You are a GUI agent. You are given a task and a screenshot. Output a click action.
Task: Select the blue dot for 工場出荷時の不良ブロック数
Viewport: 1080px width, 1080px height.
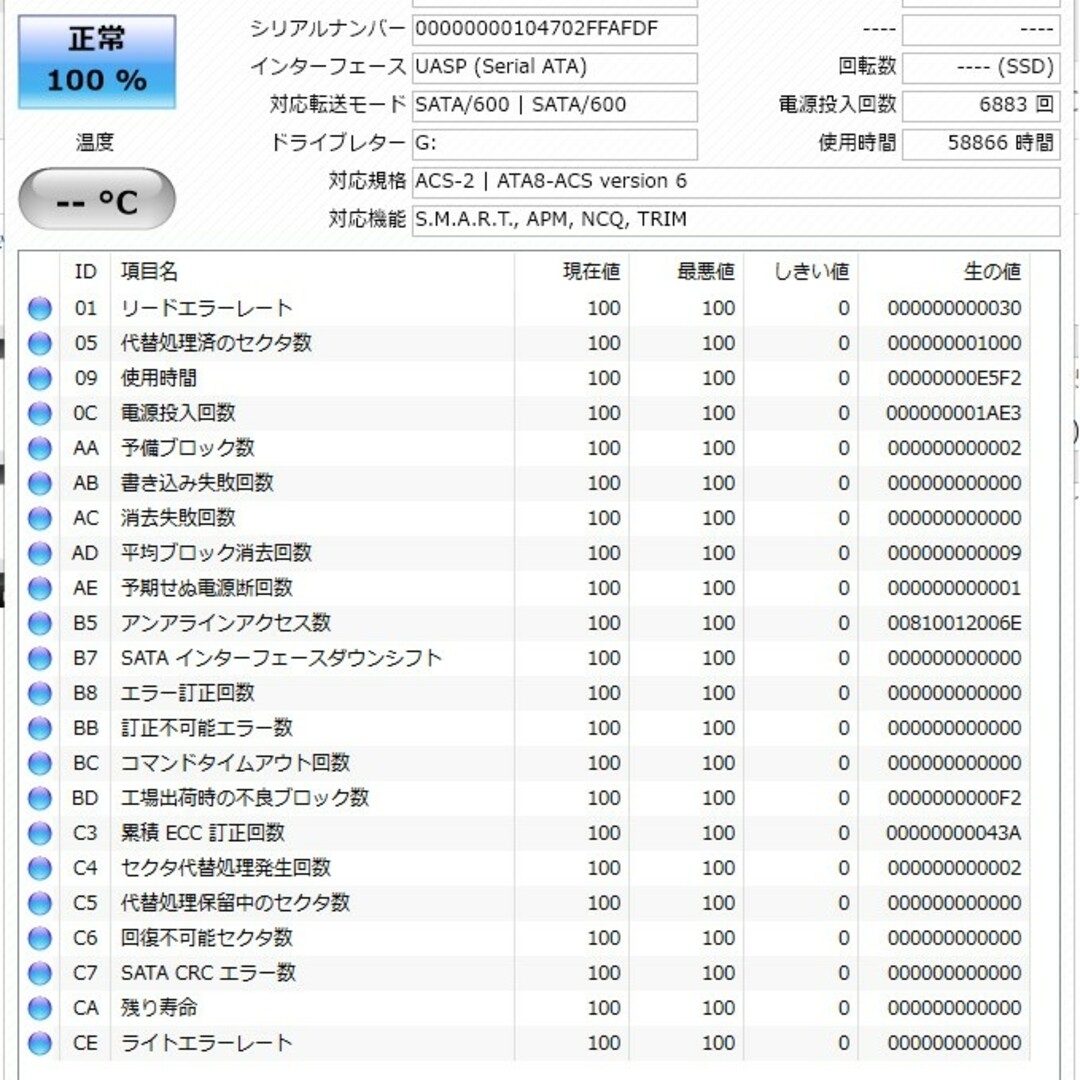tap(39, 798)
